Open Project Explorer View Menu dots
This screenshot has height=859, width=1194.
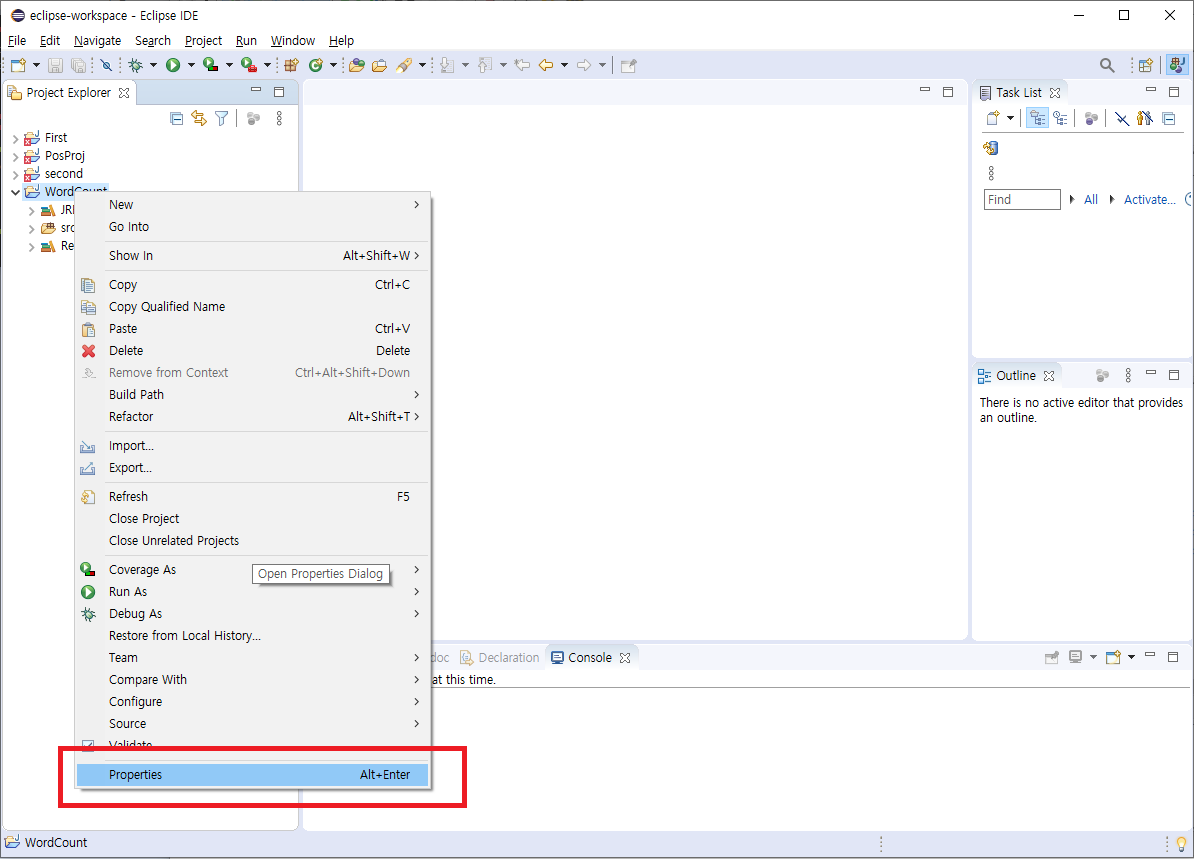279,119
